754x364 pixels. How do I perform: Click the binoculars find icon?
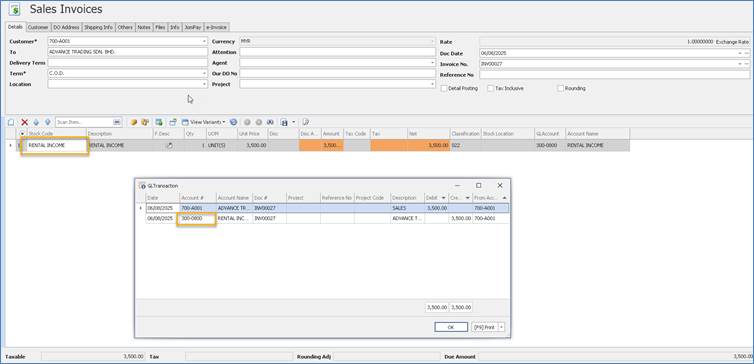coord(270,123)
